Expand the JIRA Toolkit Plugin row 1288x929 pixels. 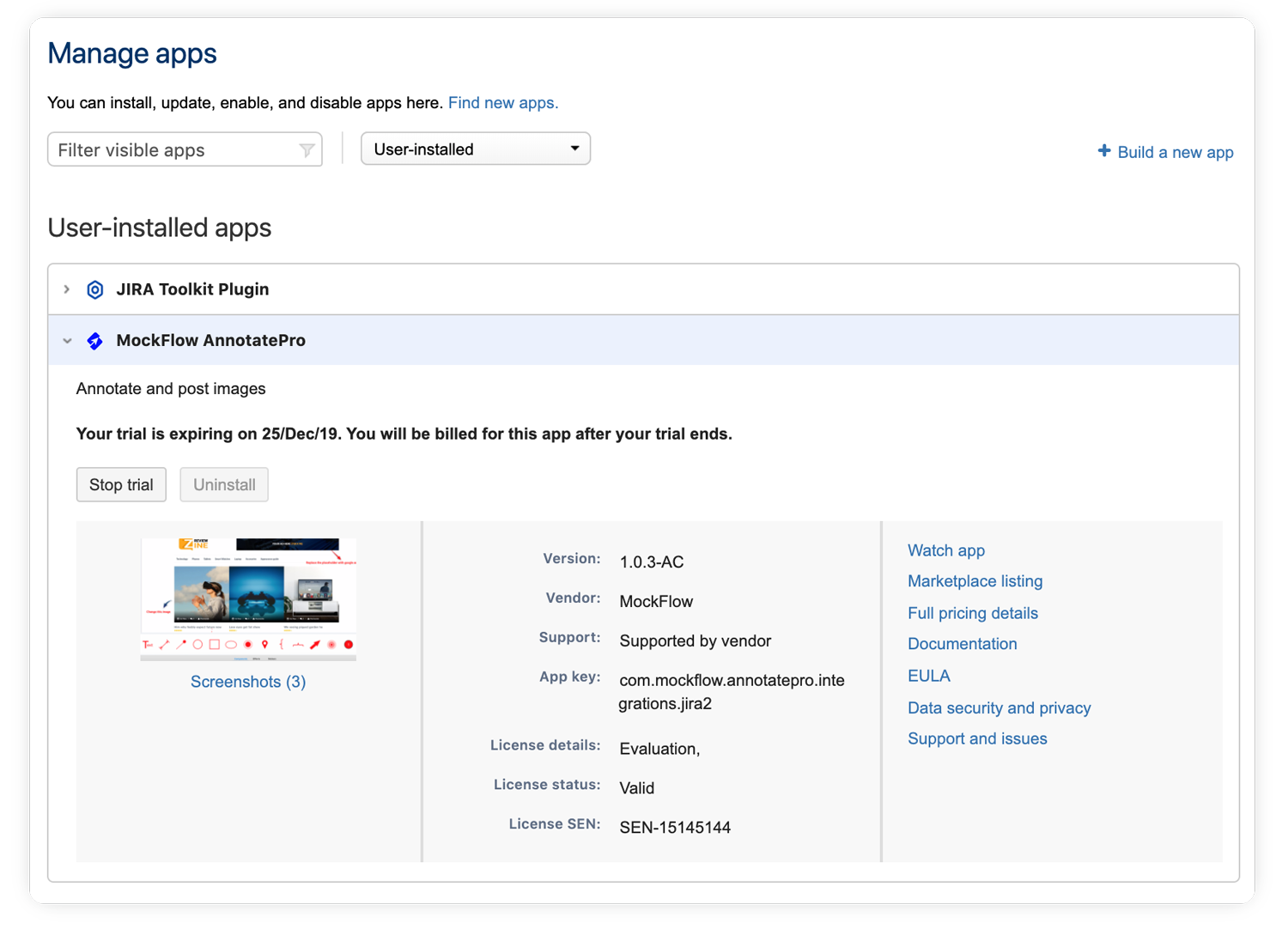(x=67, y=290)
